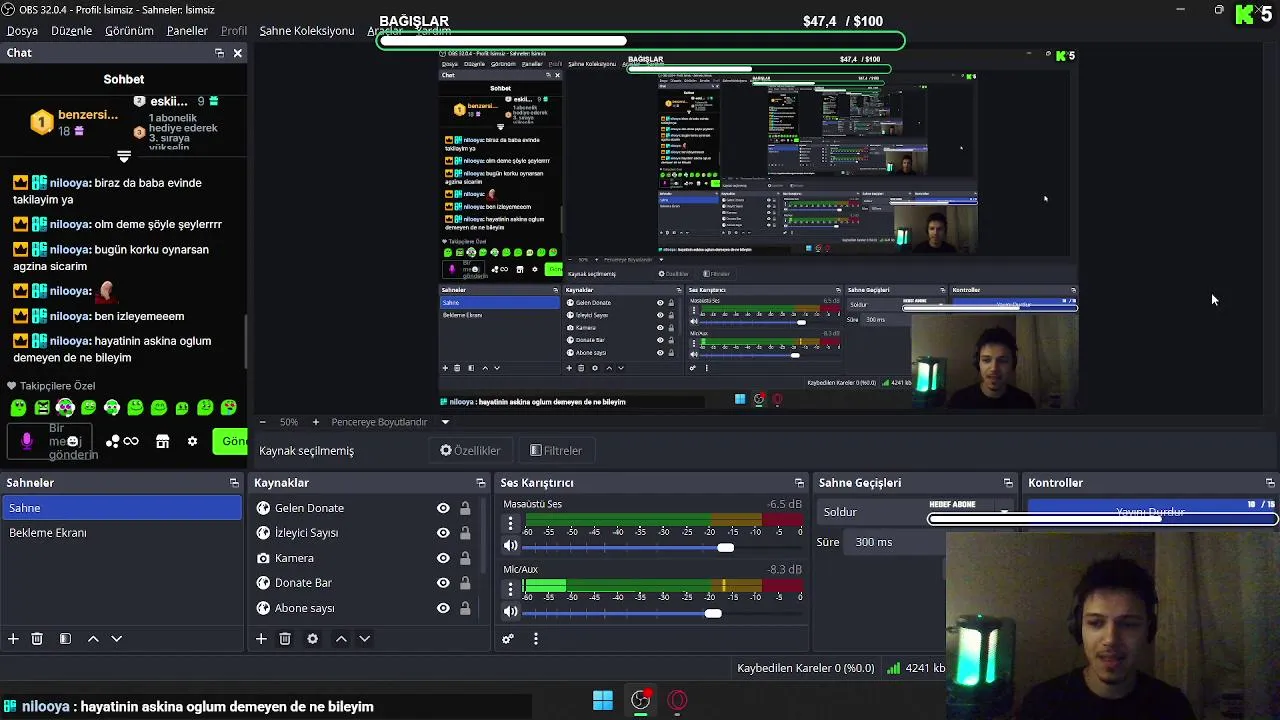
Task: Move the selected scene up
Action: (x=93, y=639)
